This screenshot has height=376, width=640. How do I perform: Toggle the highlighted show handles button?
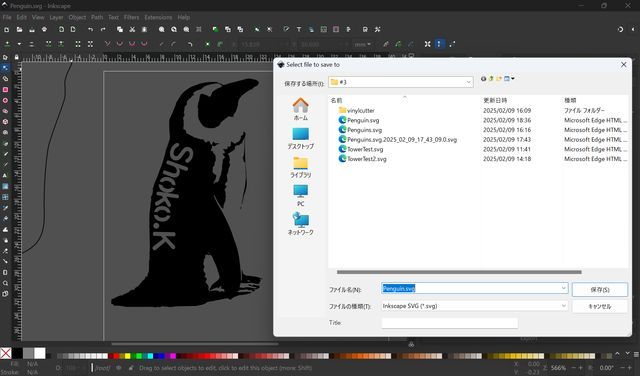(439, 44)
